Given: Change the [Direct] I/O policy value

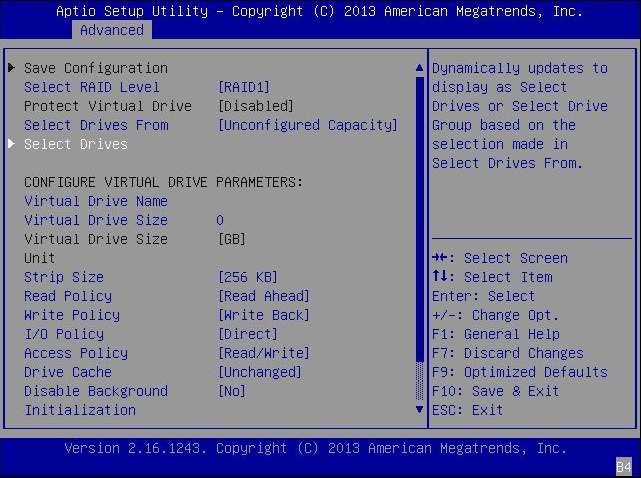Looking at the screenshot, I should click(x=248, y=334).
